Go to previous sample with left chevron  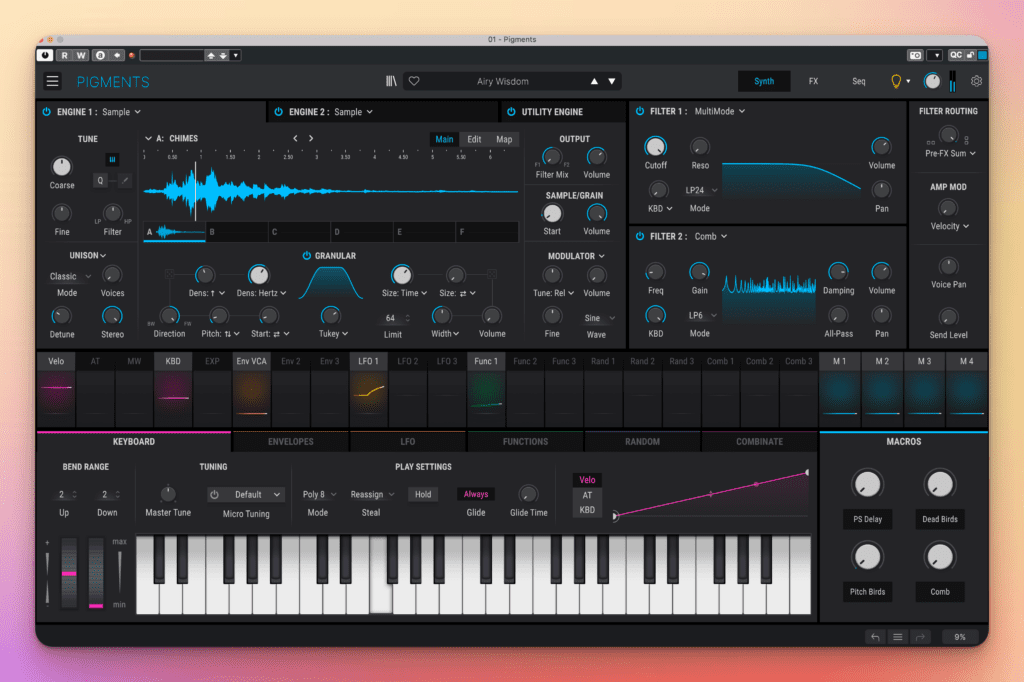tap(295, 138)
